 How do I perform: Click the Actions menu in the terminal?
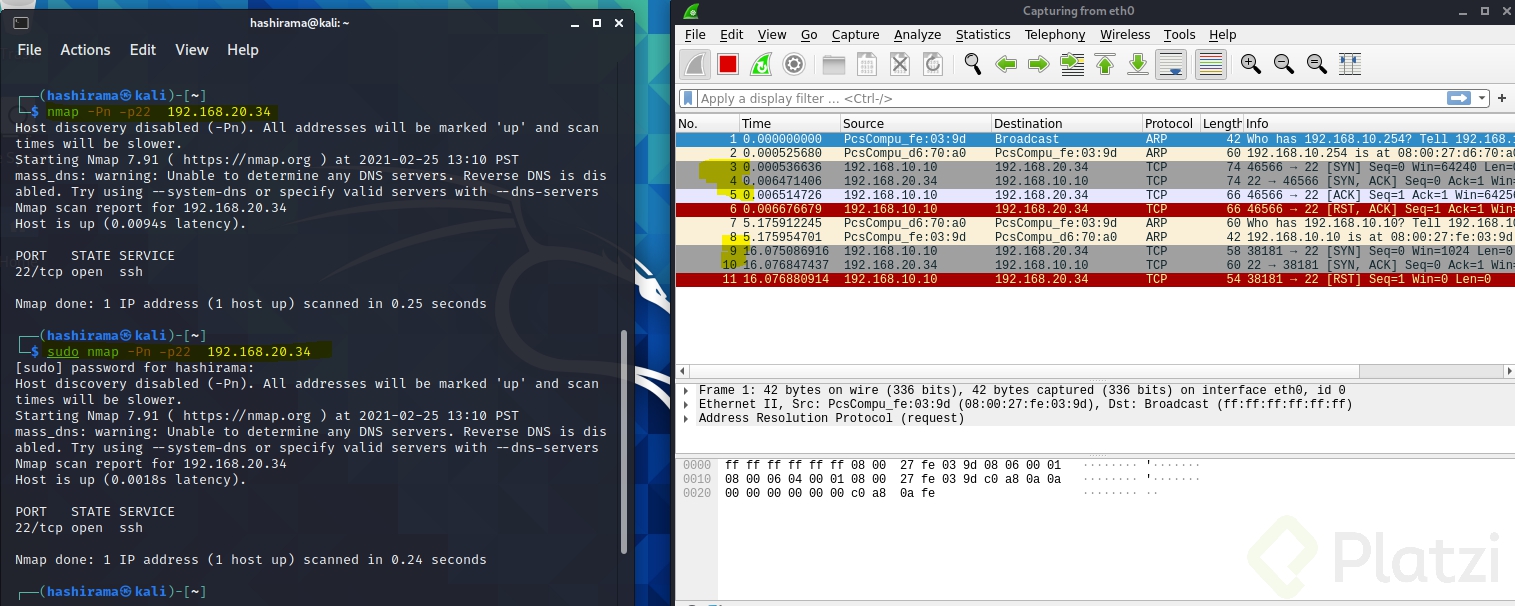85,49
